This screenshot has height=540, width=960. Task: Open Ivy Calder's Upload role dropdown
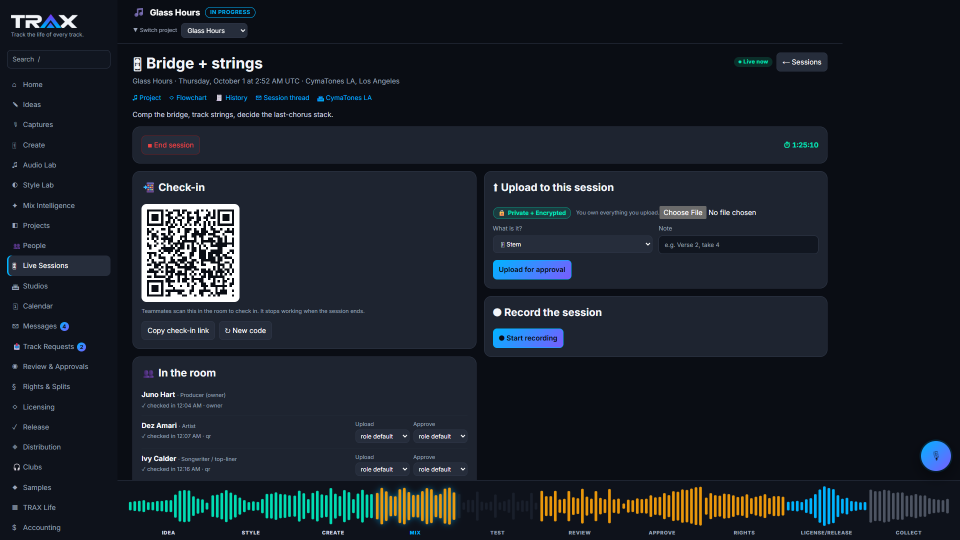[382, 470]
